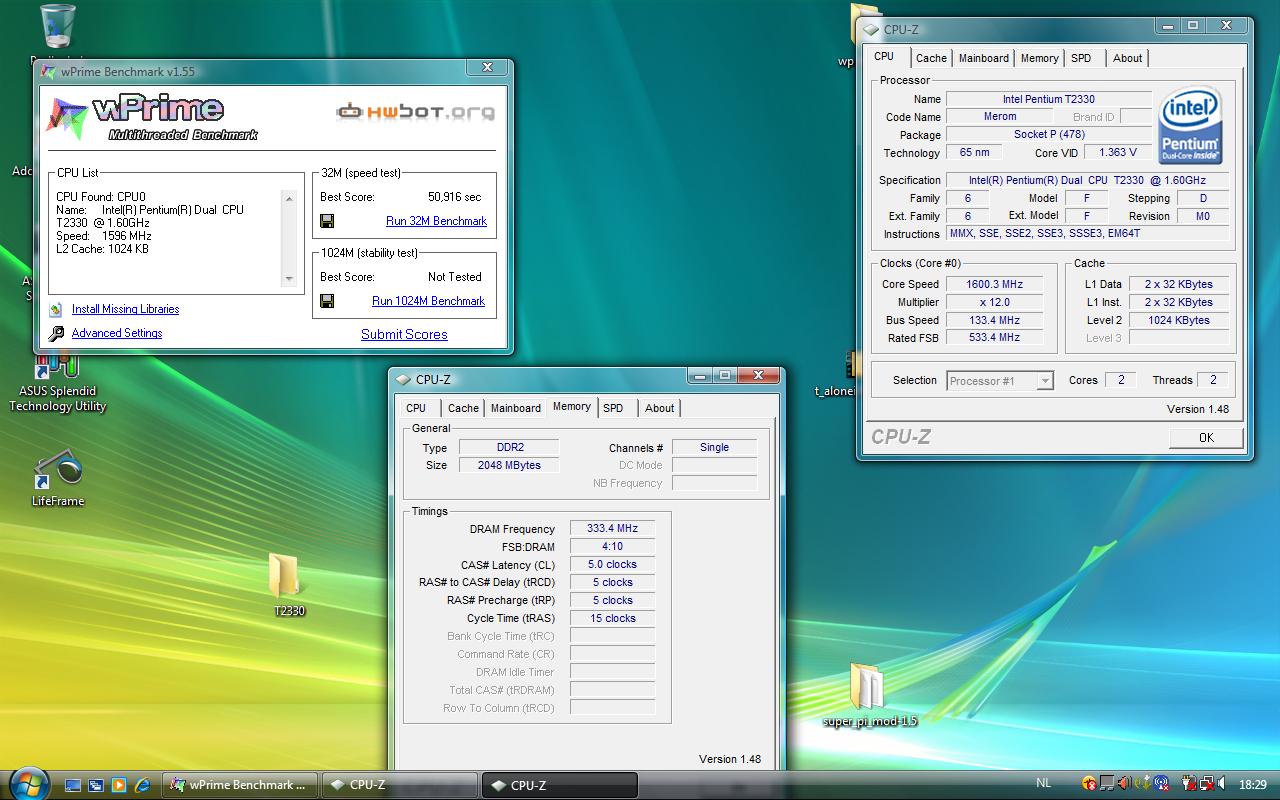Click the 5.0 clocks CAS latency value
The height and width of the screenshot is (800, 1280).
(612, 565)
